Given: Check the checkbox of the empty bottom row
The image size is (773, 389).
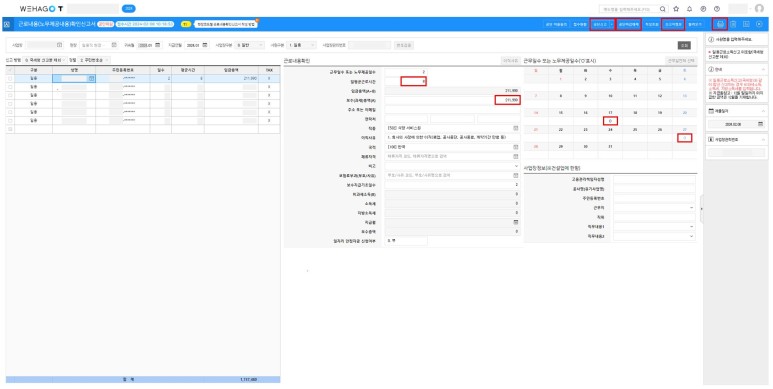Looking at the screenshot, I should pyautogui.click(x=10, y=129).
